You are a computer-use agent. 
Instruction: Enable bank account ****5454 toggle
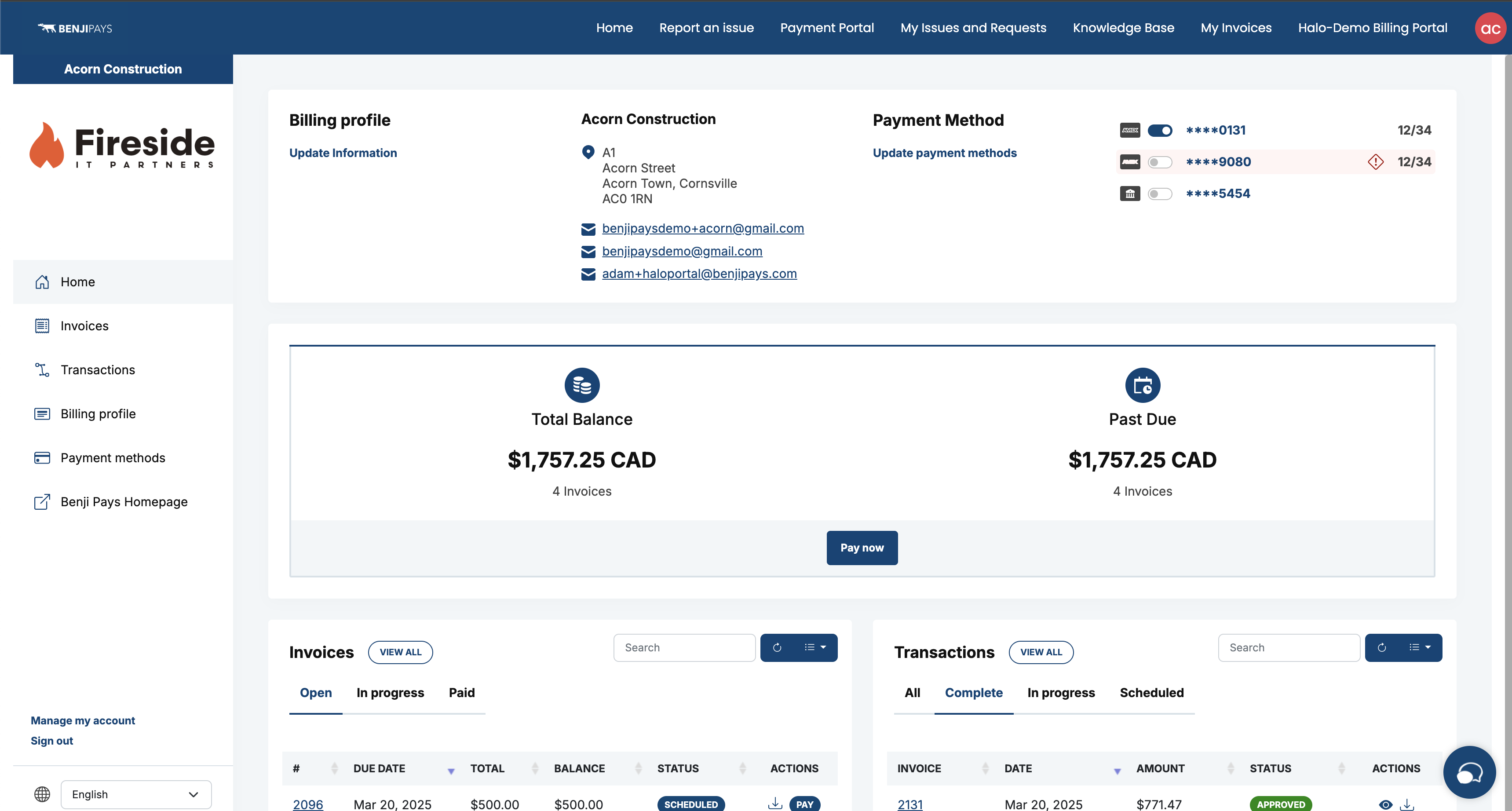pos(1160,194)
